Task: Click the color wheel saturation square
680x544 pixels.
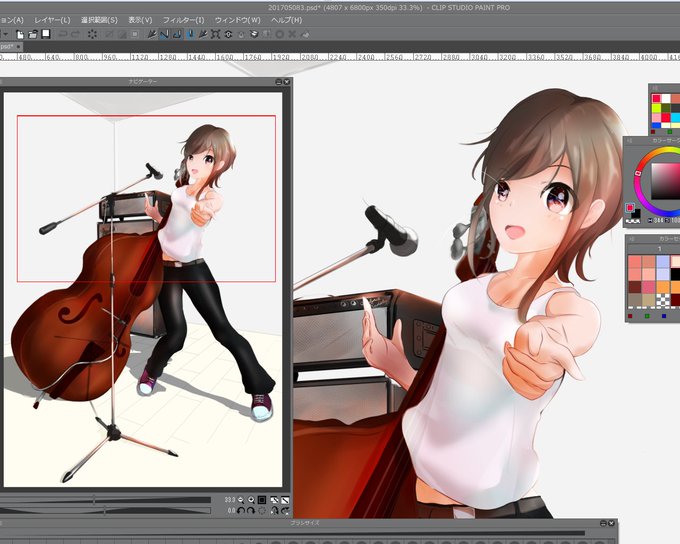Action: (666, 181)
